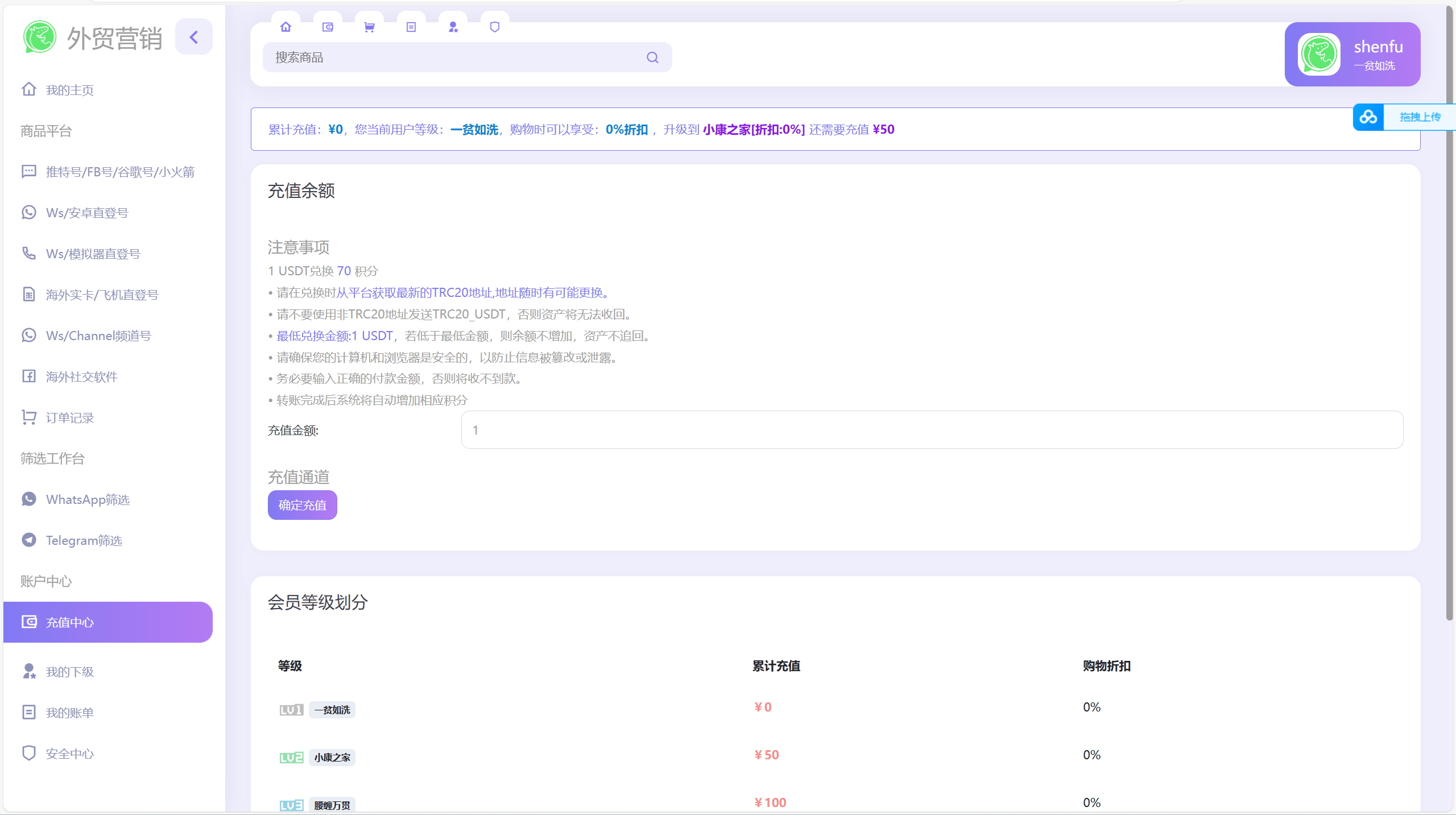Open the shopping cart icon at top

point(370,26)
